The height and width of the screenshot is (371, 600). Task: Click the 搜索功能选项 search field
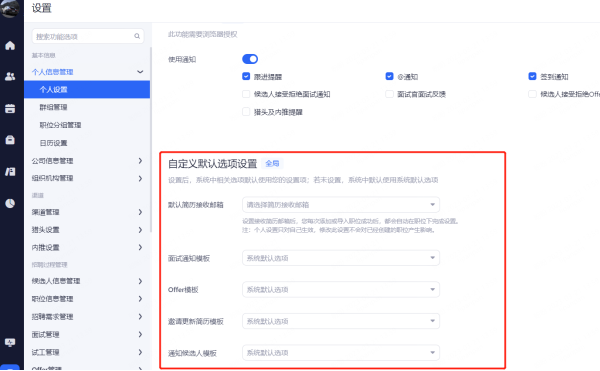88,36
